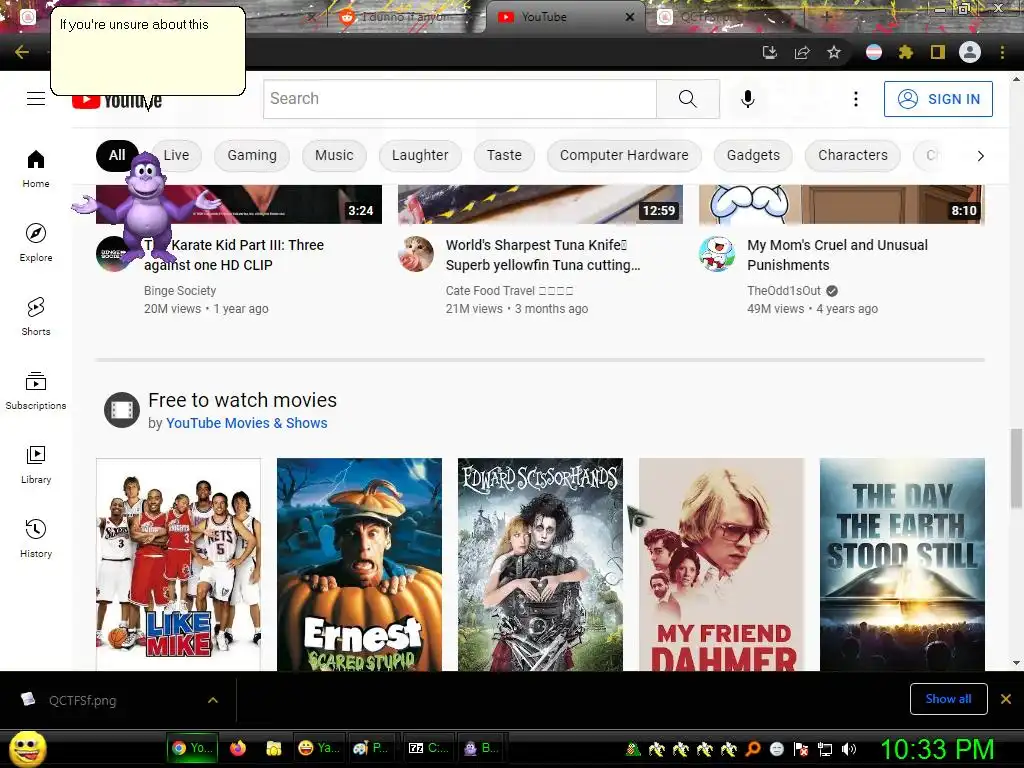Select the All filter chip
1024x768 pixels.
pyautogui.click(x=117, y=155)
